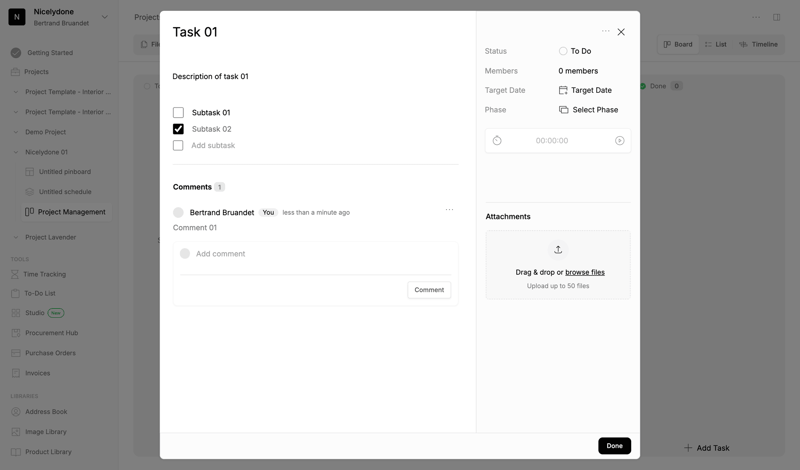
Task: Click the To-Do List icon
Action: coord(15,293)
